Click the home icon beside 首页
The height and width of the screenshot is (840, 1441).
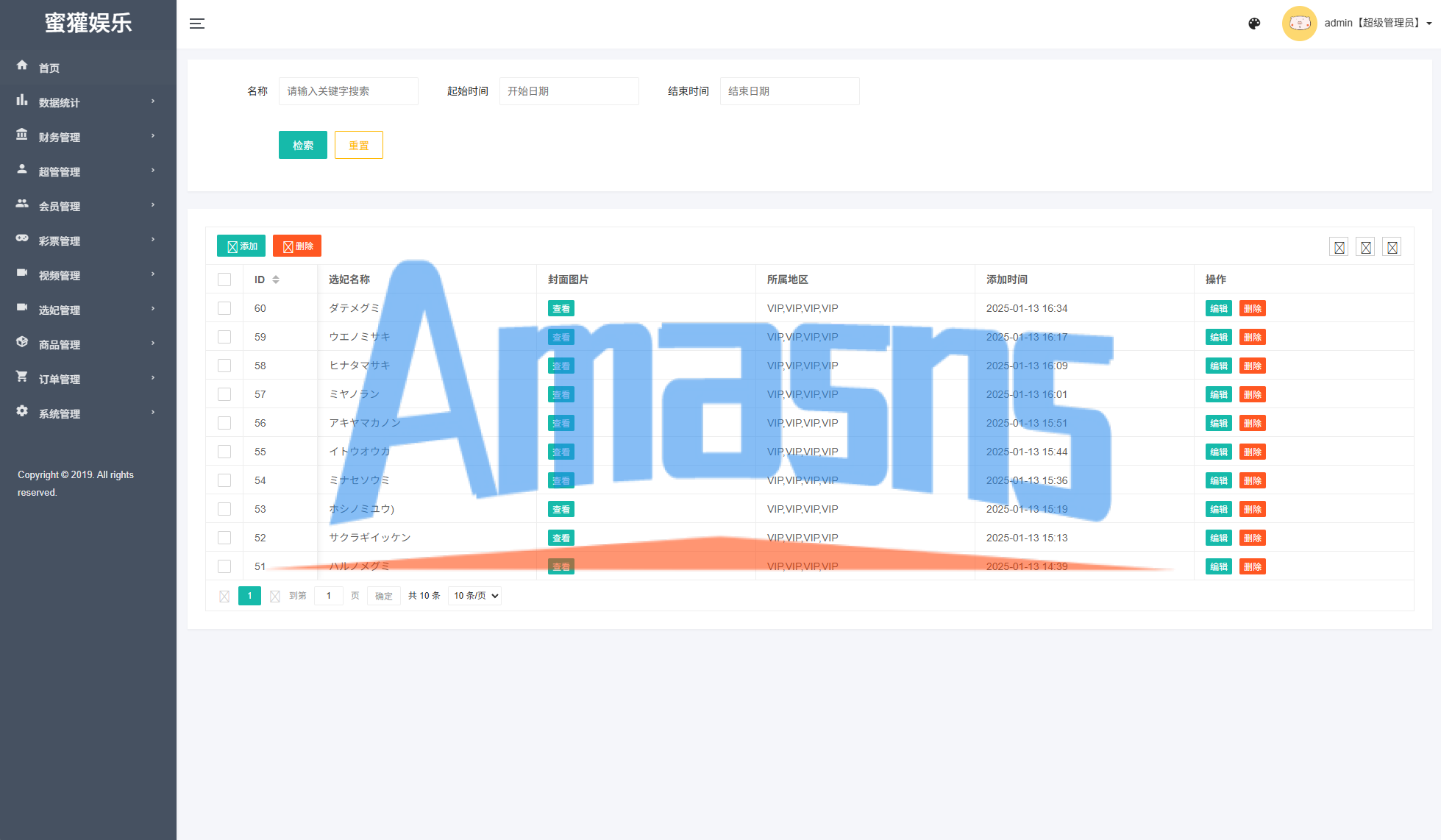22,65
